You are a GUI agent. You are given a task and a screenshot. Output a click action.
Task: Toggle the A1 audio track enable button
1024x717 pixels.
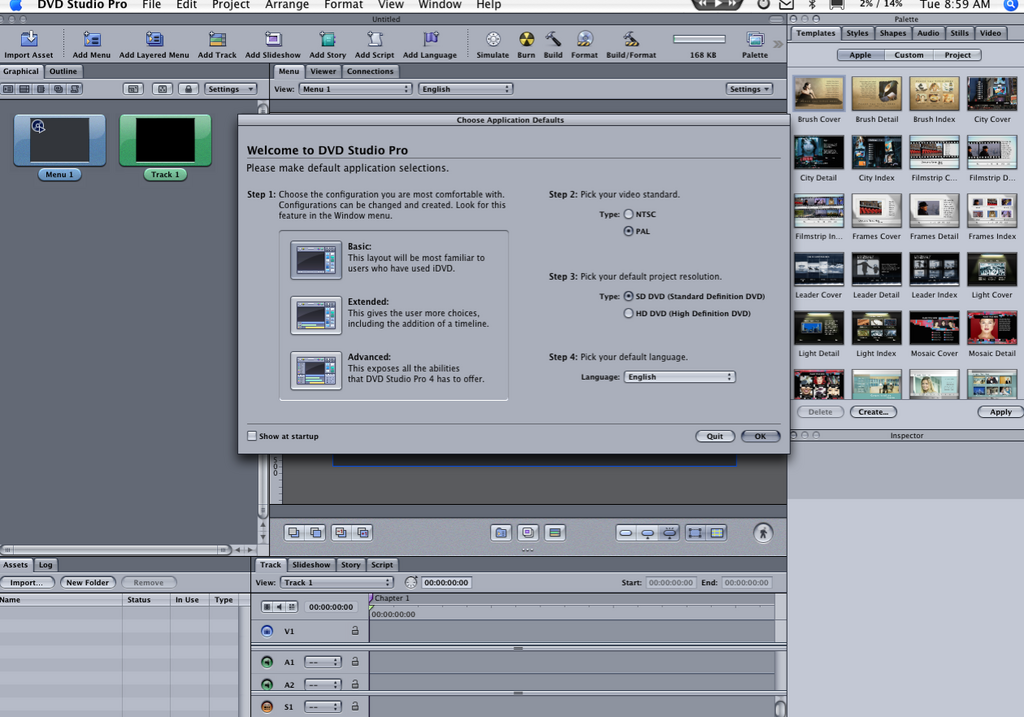coord(266,661)
